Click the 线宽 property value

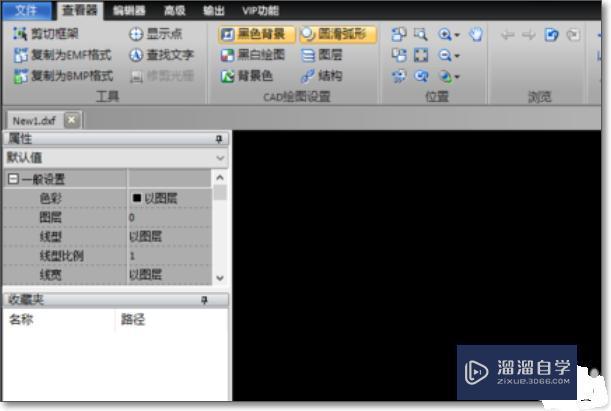coord(170,275)
